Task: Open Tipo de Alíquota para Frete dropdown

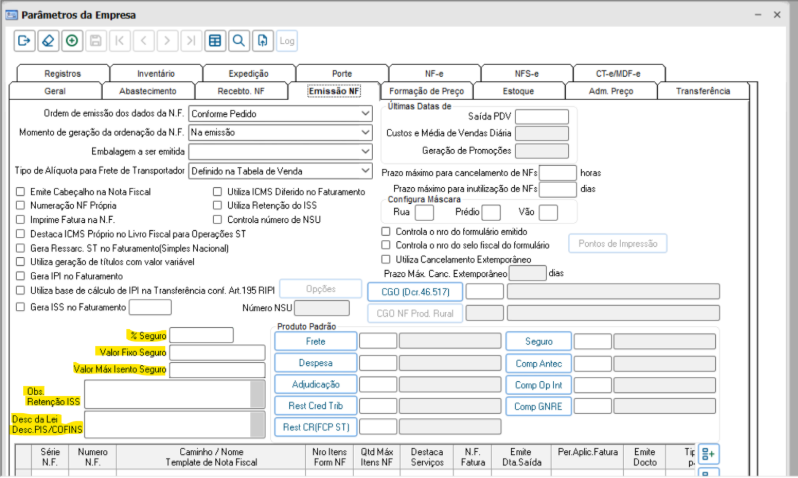Action: pyautogui.click(x=365, y=171)
